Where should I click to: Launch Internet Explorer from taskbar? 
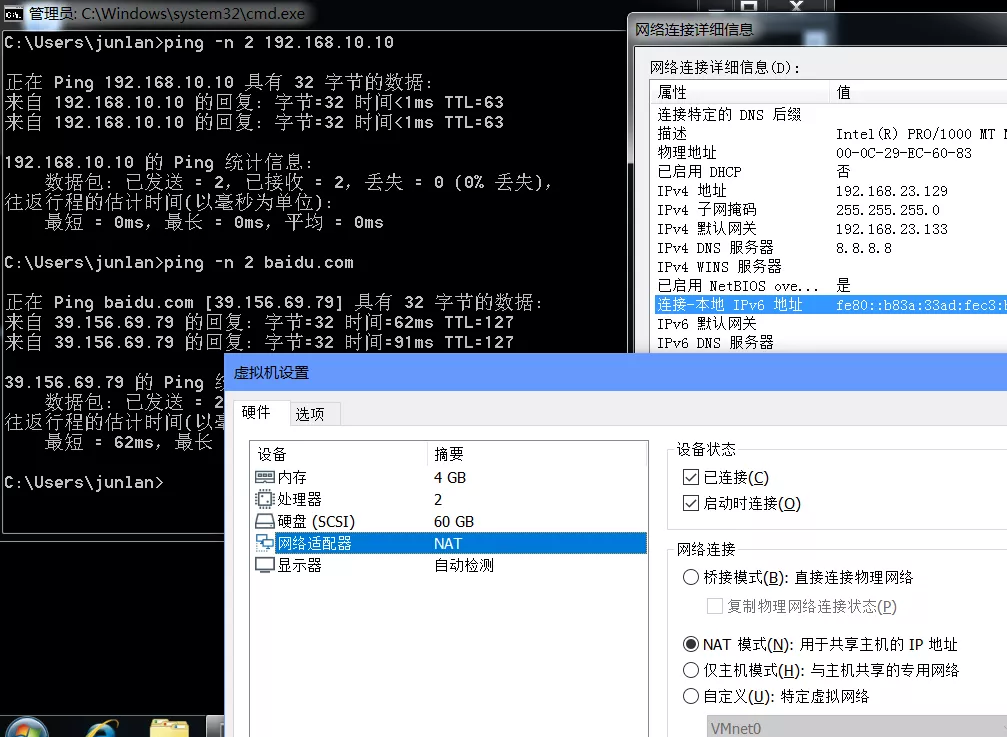pos(98,726)
